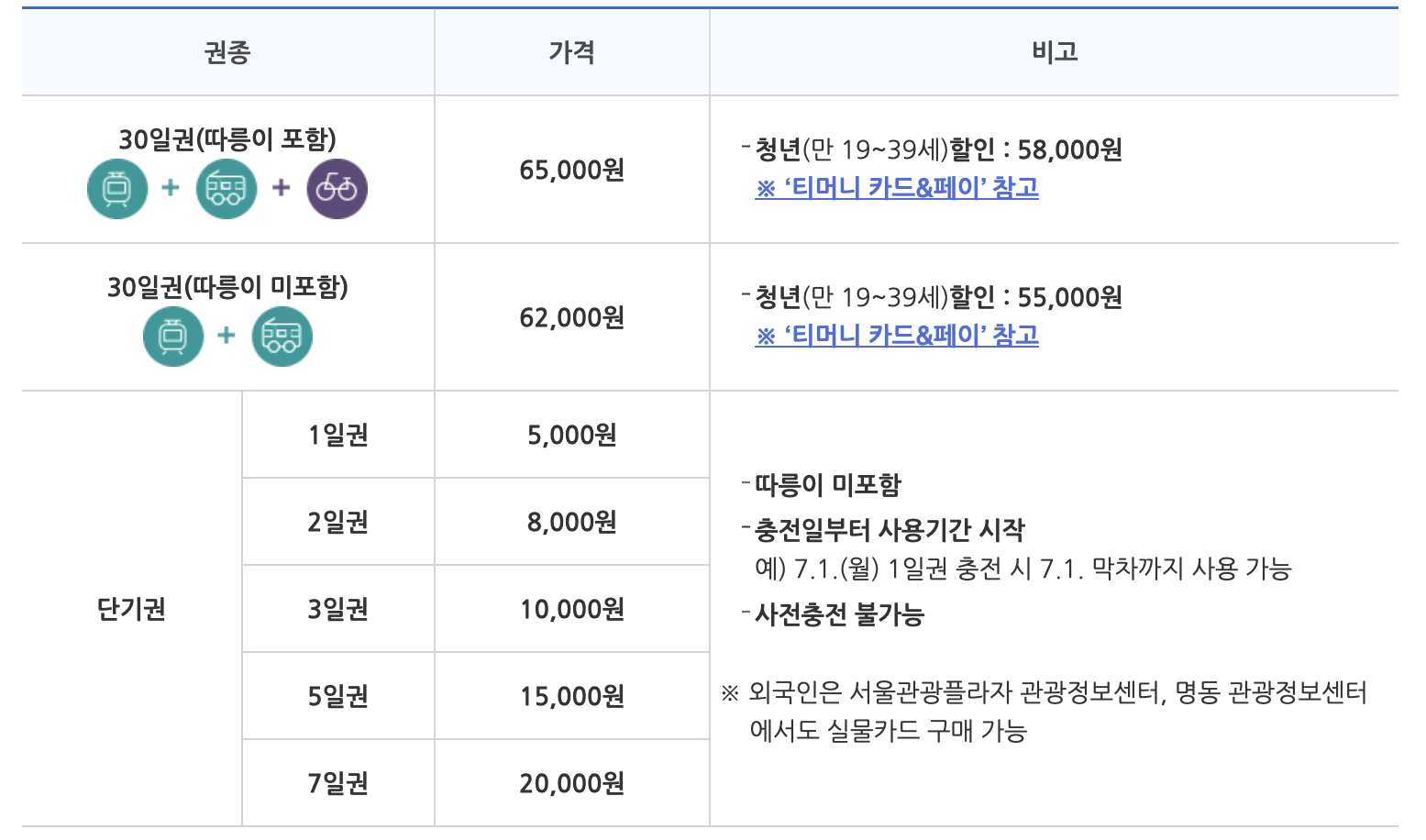
Task: Open '티머니 카드&페이' link under 58,000원 discount
Action: [x=897, y=188]
